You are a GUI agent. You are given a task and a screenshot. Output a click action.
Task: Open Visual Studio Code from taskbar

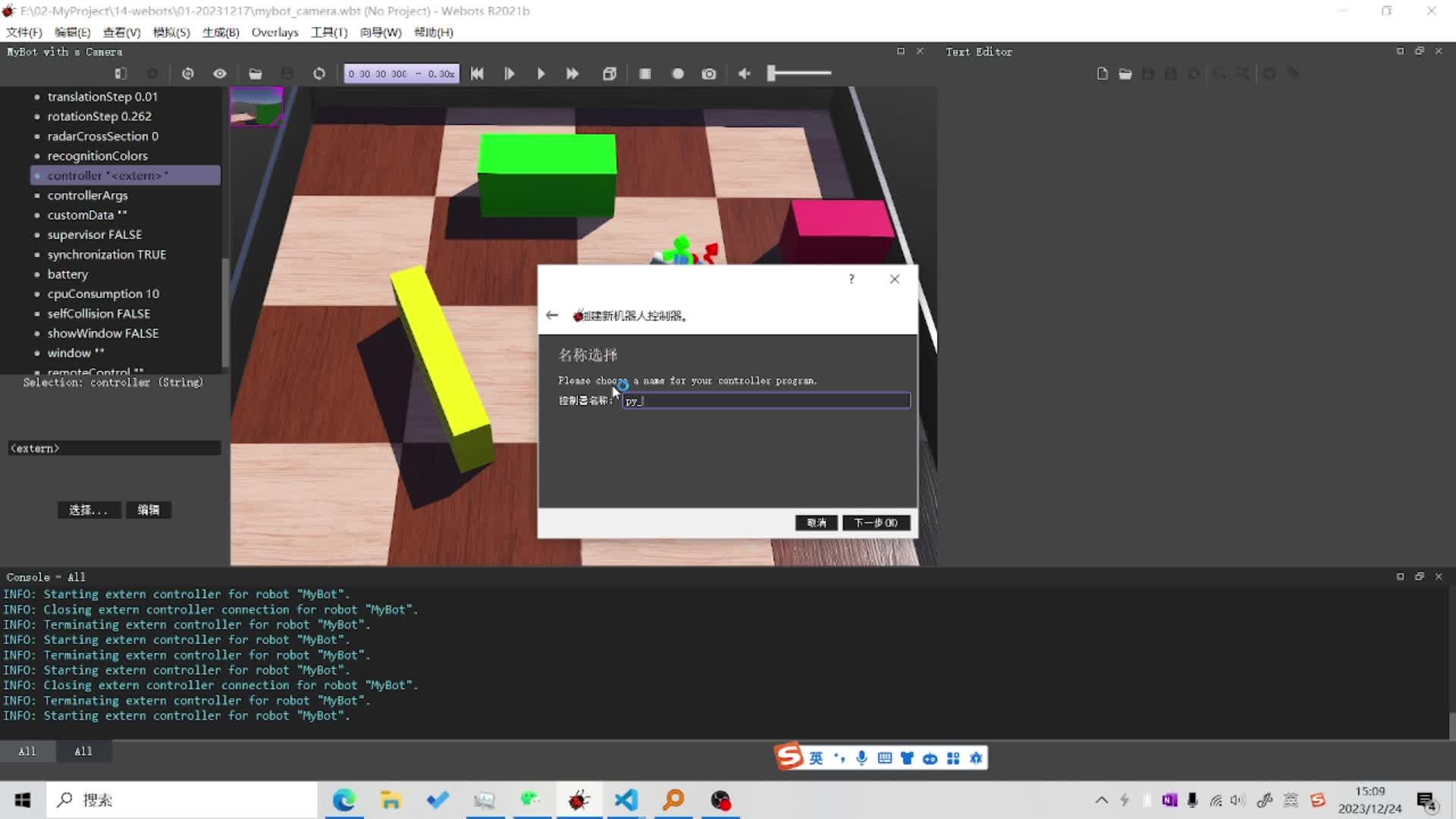626,800
